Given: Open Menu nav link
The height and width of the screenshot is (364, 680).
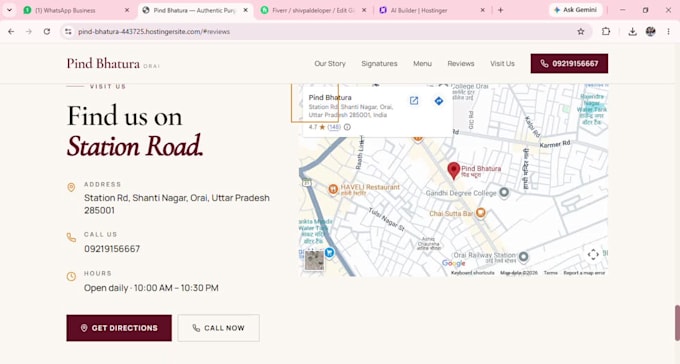Looking at the screenshot, I should (422, 63).
